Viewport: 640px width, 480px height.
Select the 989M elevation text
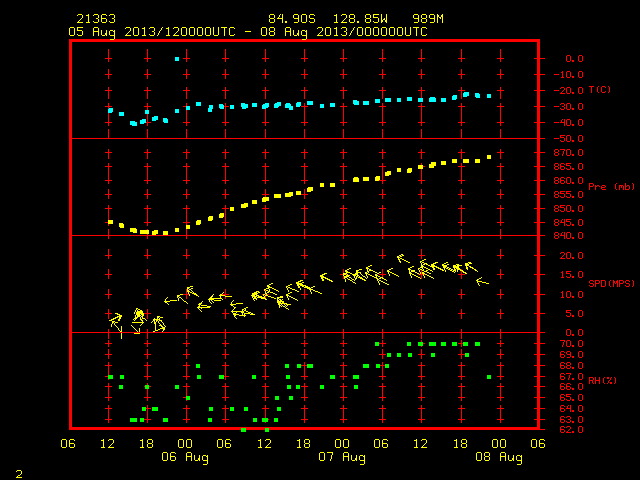[428, 19]
